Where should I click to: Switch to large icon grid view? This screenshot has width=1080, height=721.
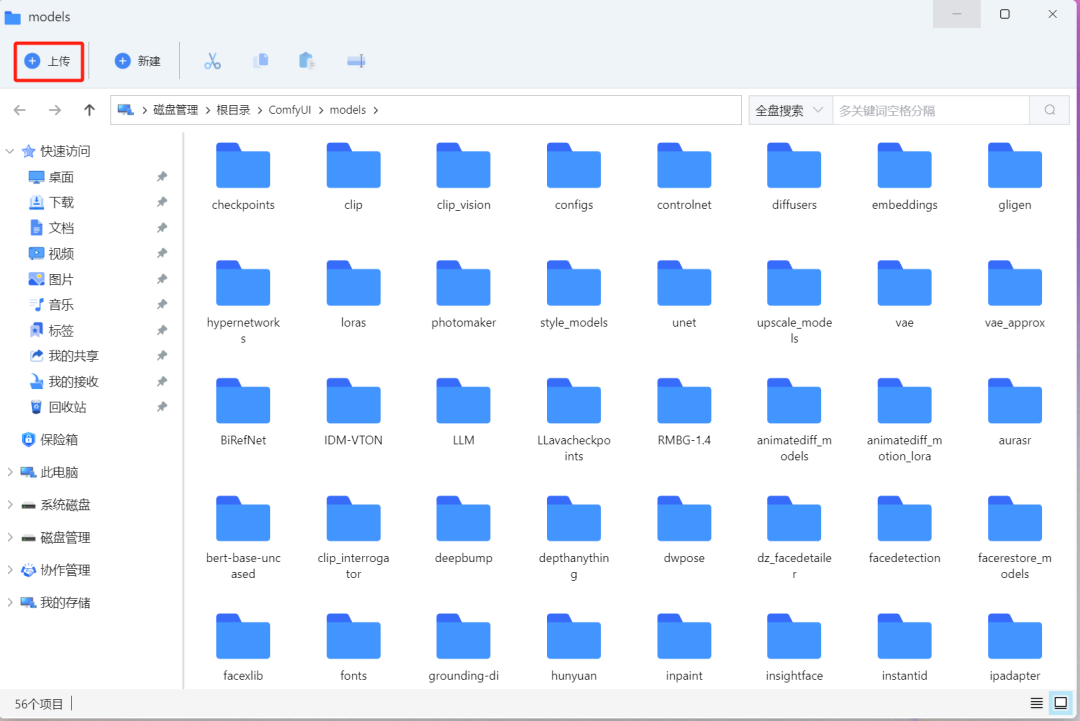pyautogui.click(x=1061, y=703)
